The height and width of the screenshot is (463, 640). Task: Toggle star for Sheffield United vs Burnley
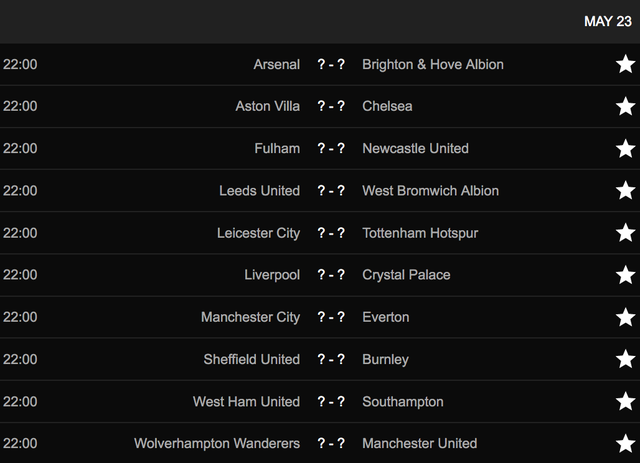point(625,359)
